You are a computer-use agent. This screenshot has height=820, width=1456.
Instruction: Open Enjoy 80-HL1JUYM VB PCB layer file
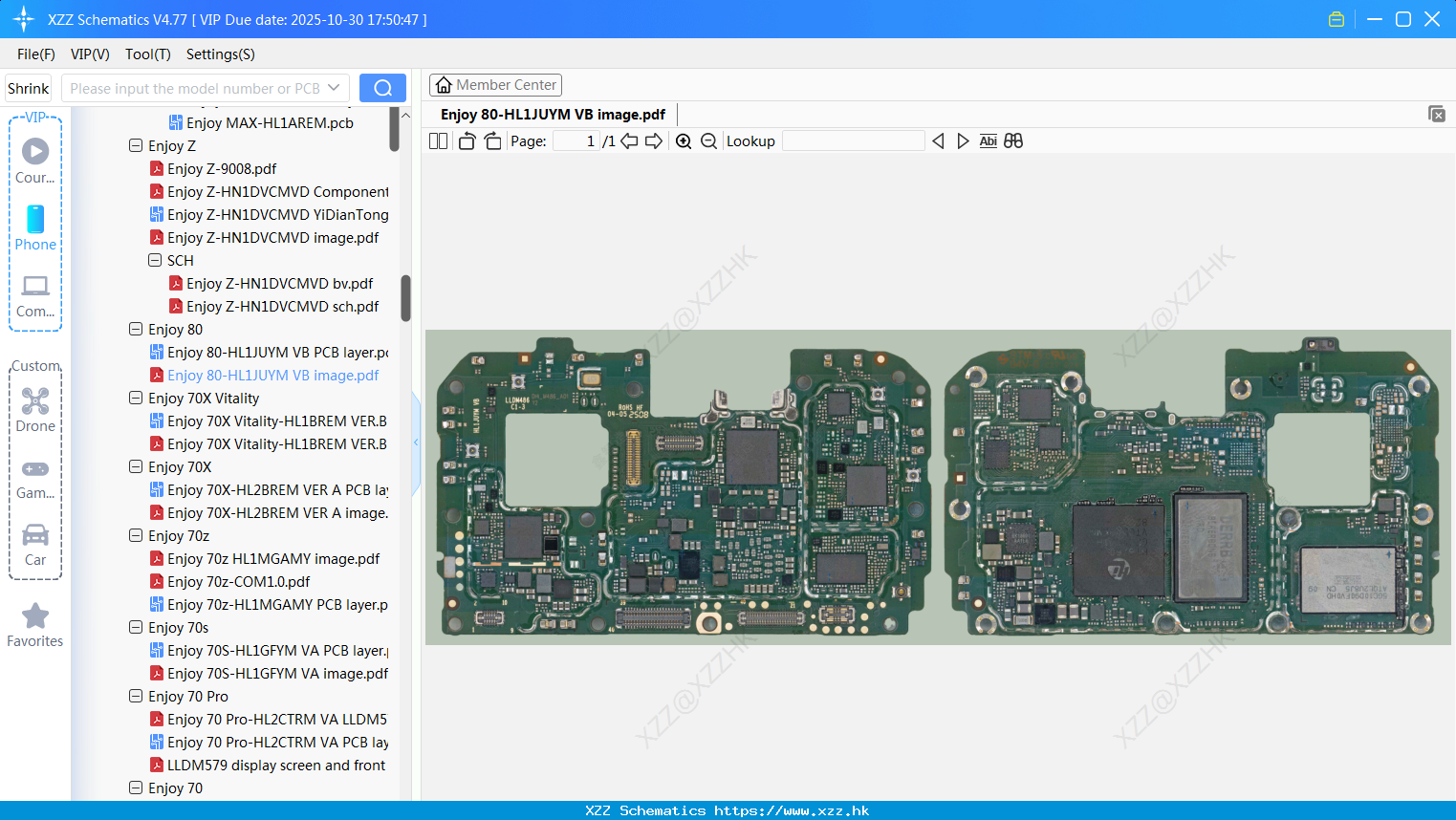[270, 353]
